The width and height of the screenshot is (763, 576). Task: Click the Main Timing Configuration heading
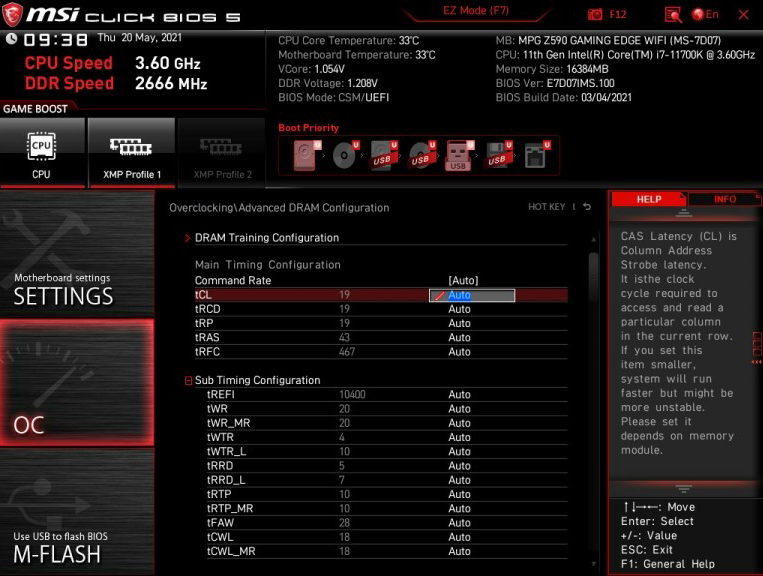point(268,265)
